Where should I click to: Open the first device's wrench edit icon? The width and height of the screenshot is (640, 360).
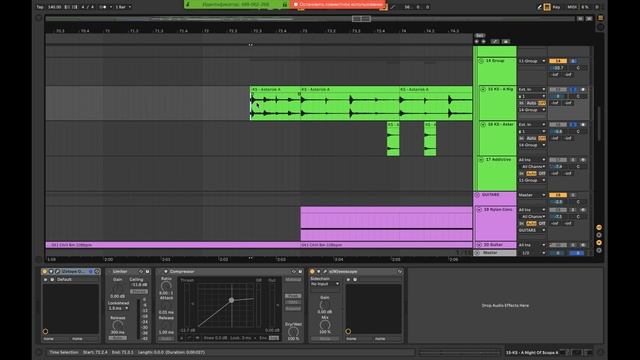57,271
